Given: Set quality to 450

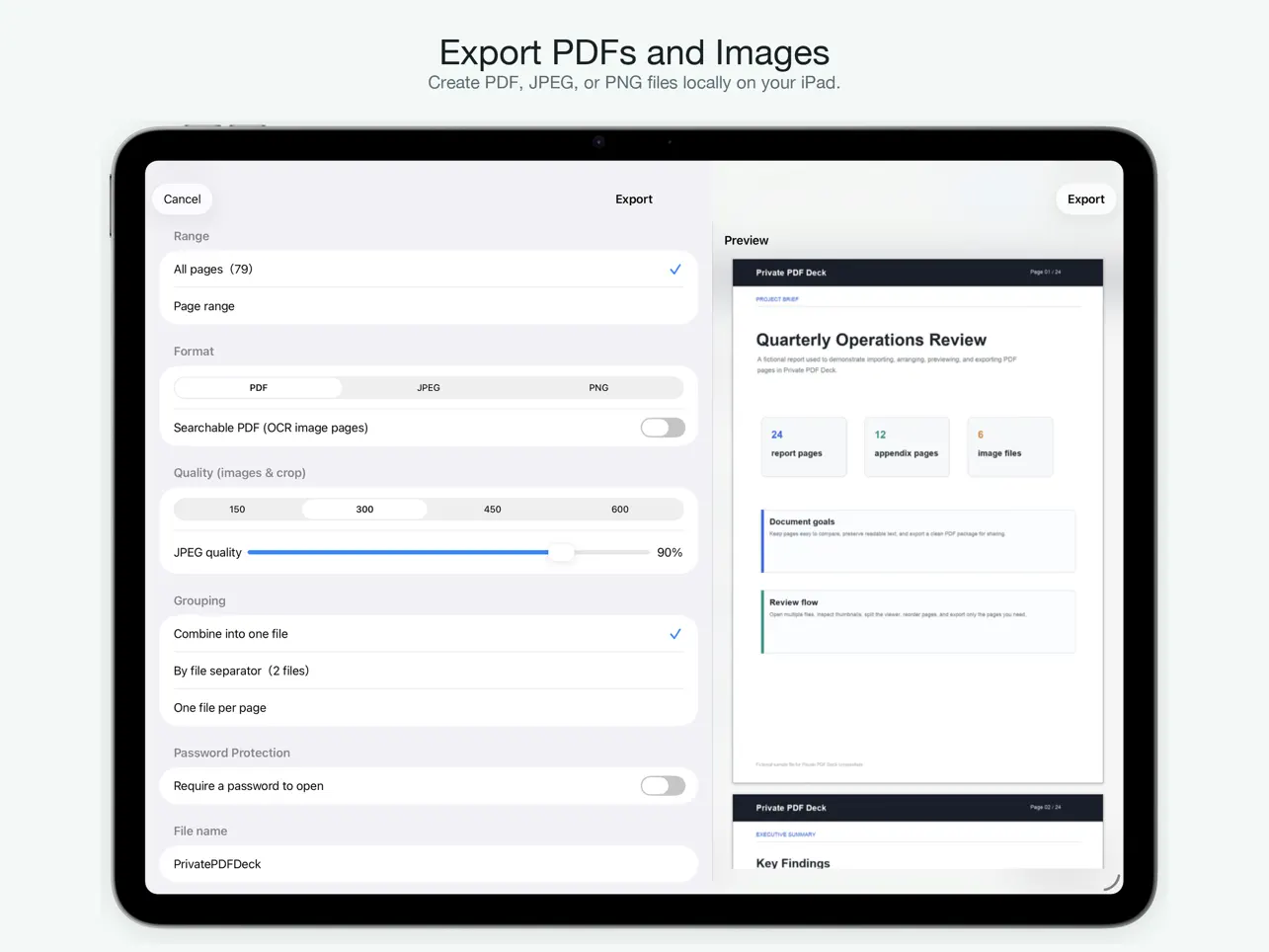Looking at the screenshot, I should [x=493, y=510].
